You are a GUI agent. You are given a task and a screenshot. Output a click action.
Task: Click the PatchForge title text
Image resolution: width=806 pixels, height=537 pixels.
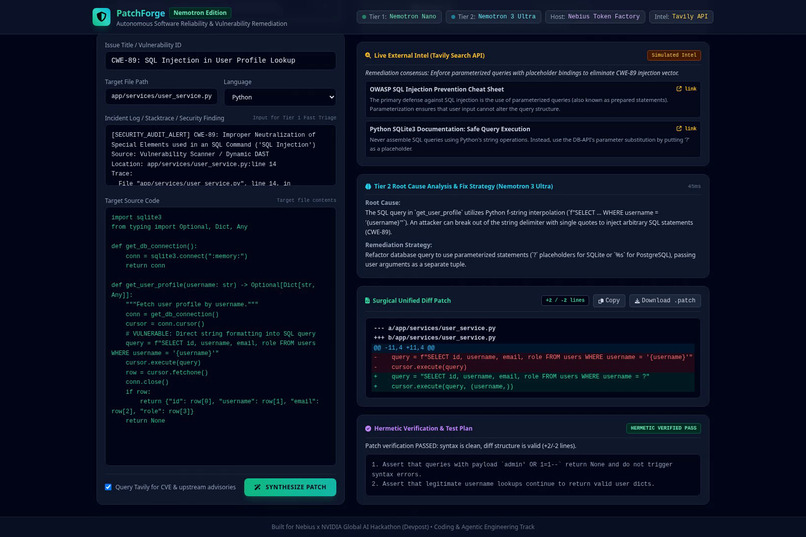140,13
